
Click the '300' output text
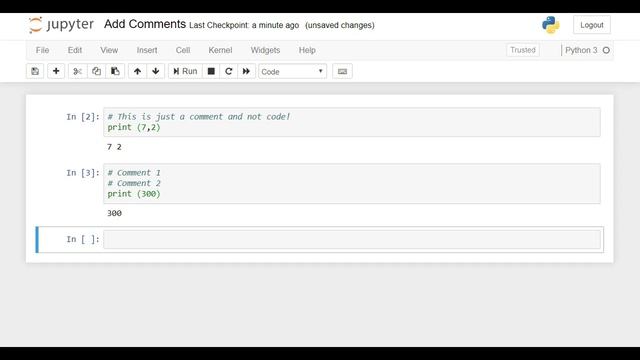(x=114, y=213)
